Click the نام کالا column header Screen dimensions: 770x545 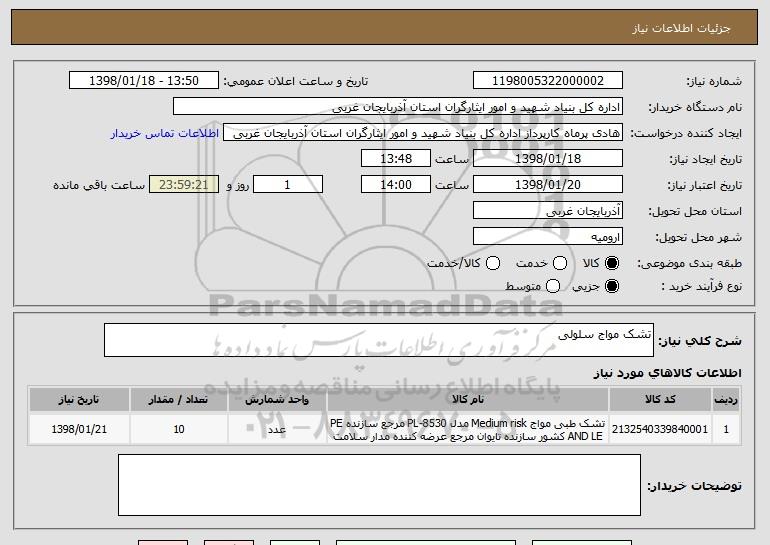468,399
